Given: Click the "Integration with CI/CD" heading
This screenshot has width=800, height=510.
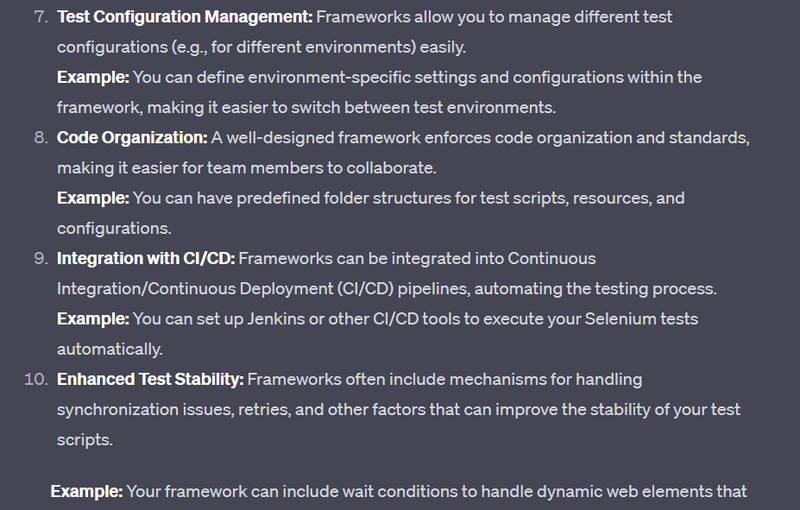Looking at the screenshot, I should coord(146,258).
